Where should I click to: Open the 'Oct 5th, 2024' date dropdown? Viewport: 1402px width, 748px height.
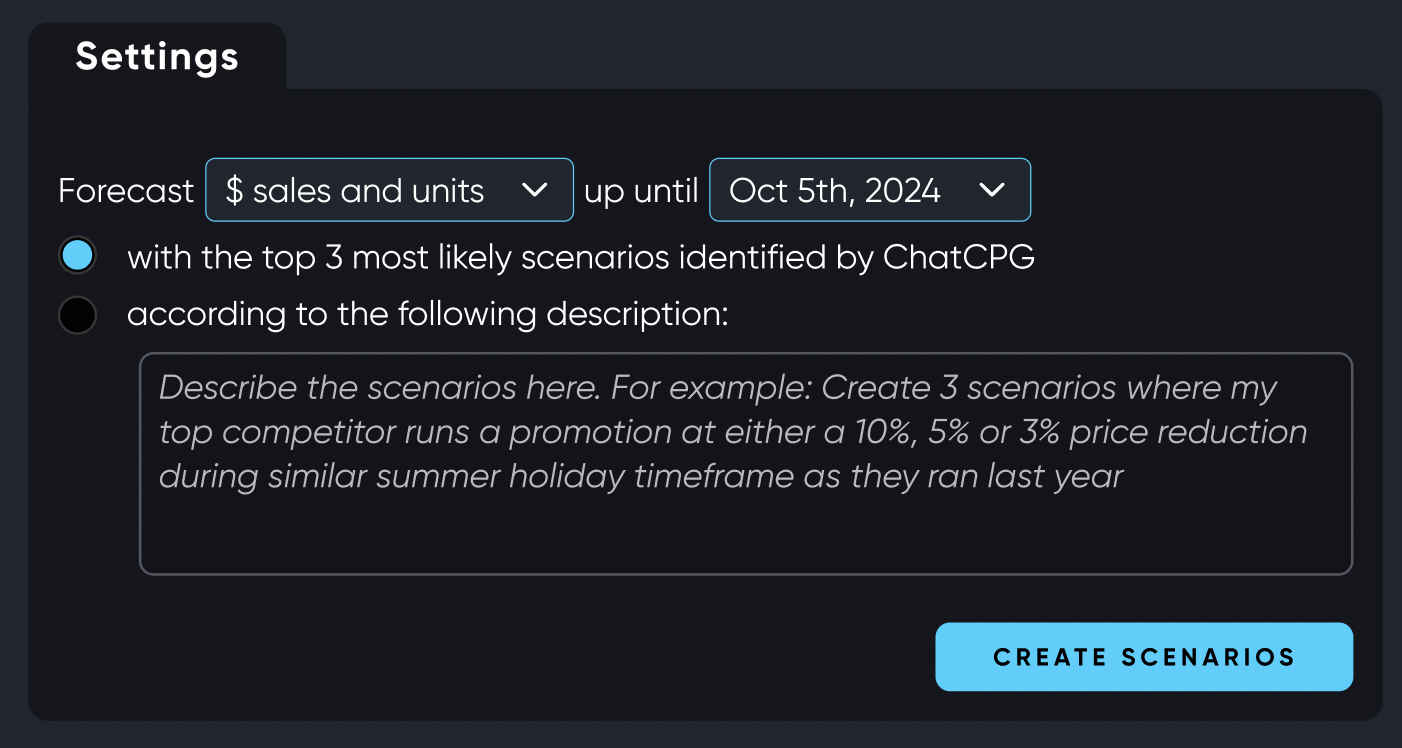pos(870,190)
